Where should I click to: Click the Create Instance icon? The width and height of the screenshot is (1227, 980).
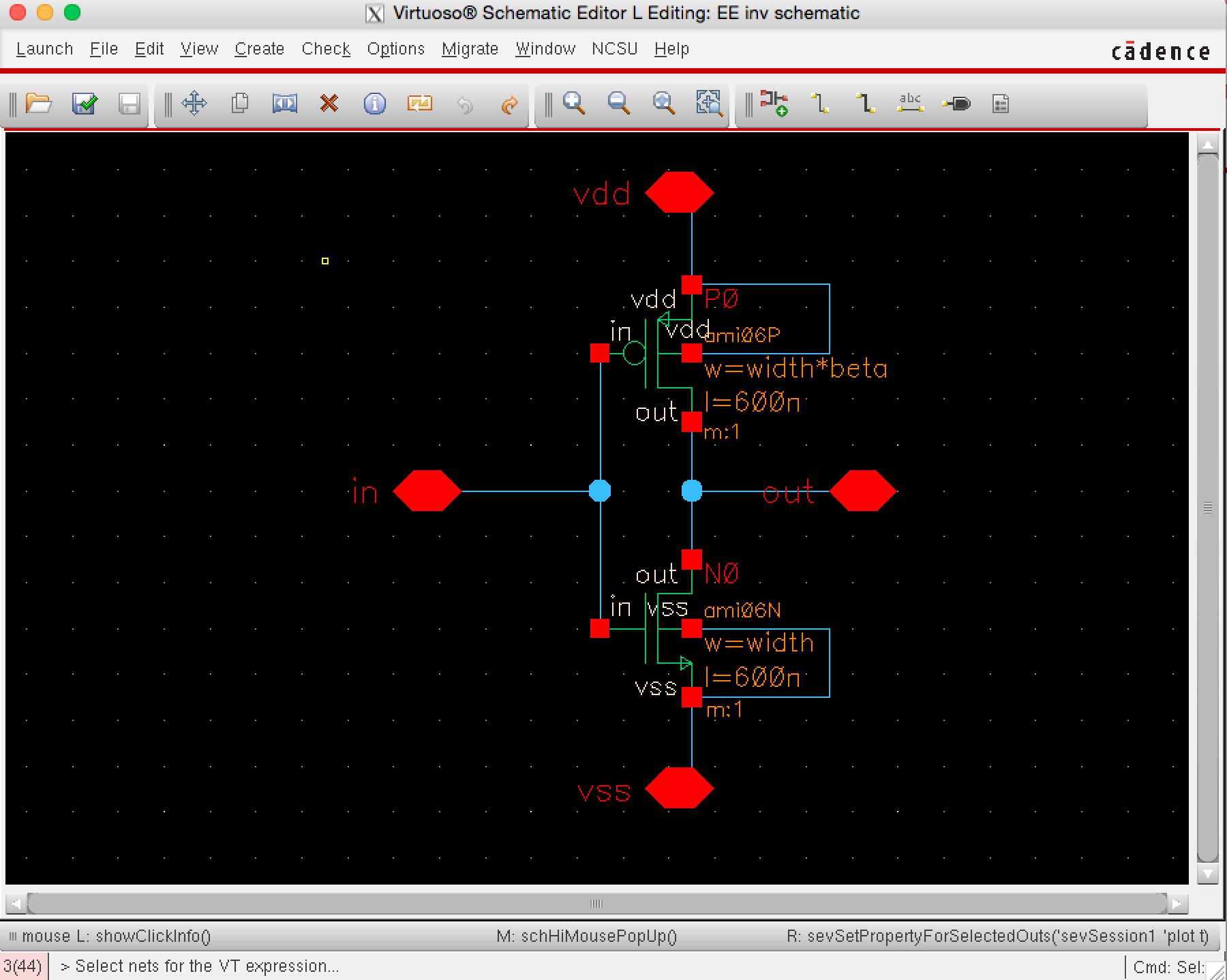pyautogui.click(x=774, y=104)
